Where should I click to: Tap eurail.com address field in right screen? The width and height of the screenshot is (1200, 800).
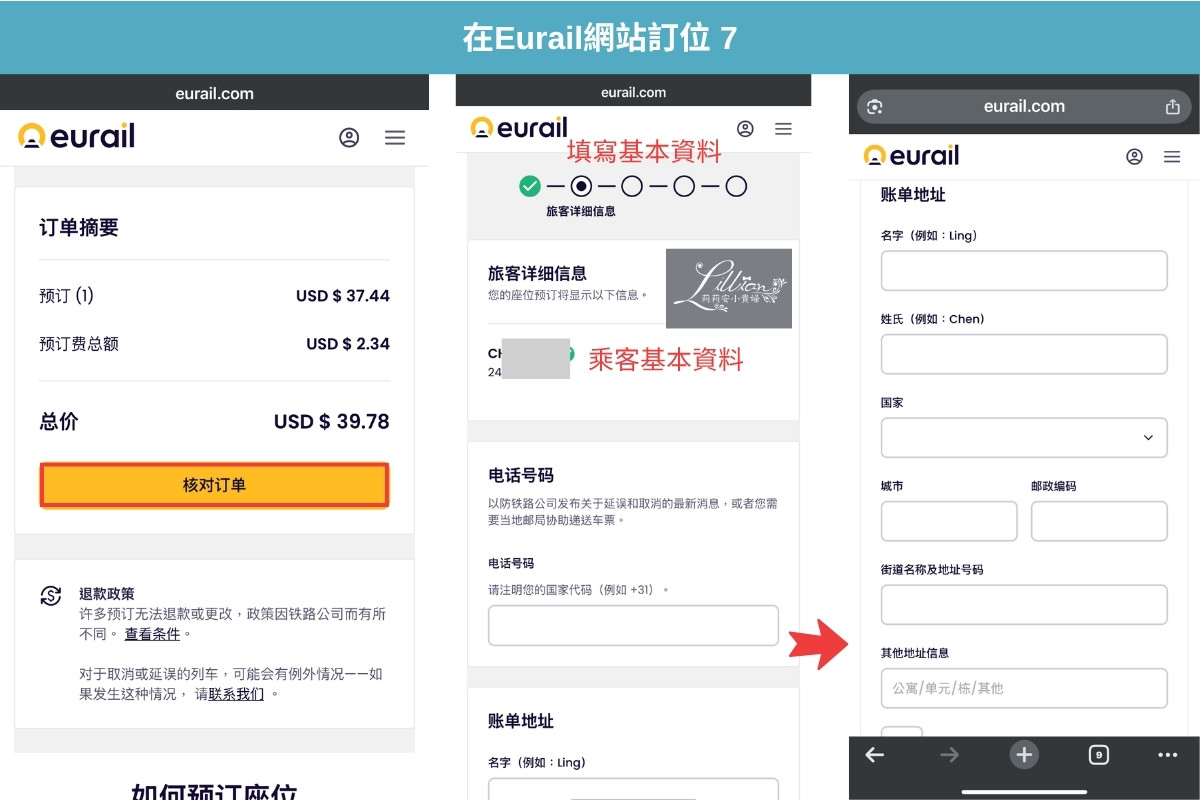point(1024,107)
